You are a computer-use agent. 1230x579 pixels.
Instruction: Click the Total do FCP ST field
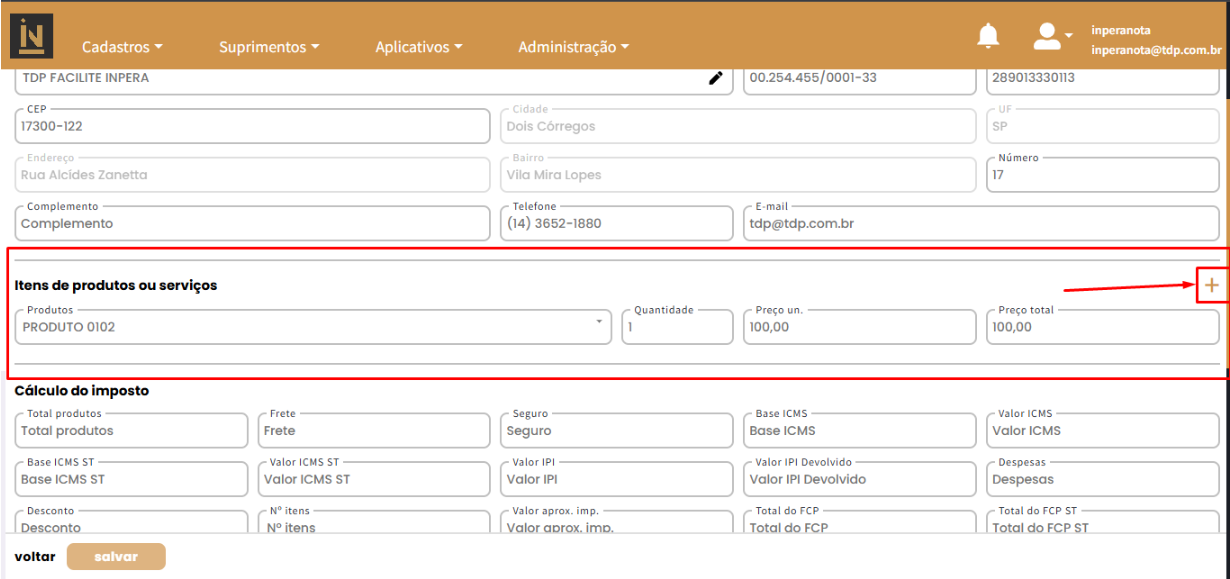tap(1103, 522)
